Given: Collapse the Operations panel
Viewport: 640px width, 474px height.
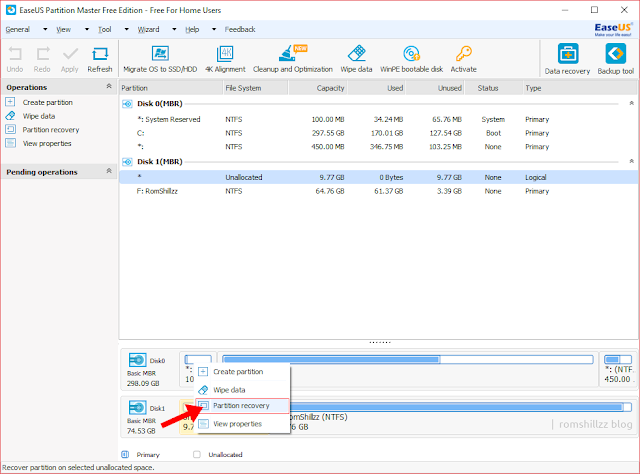Looking at the screenshot, I should click(x=109, y=86).
